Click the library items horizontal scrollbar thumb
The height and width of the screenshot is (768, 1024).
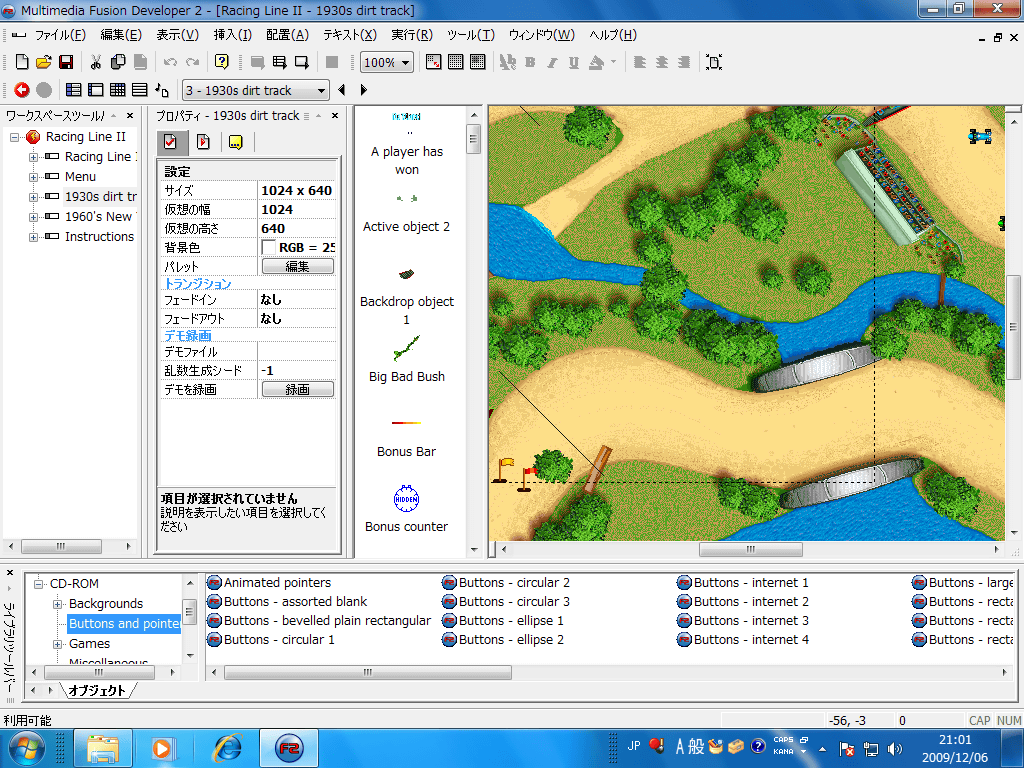coord(368,672)
